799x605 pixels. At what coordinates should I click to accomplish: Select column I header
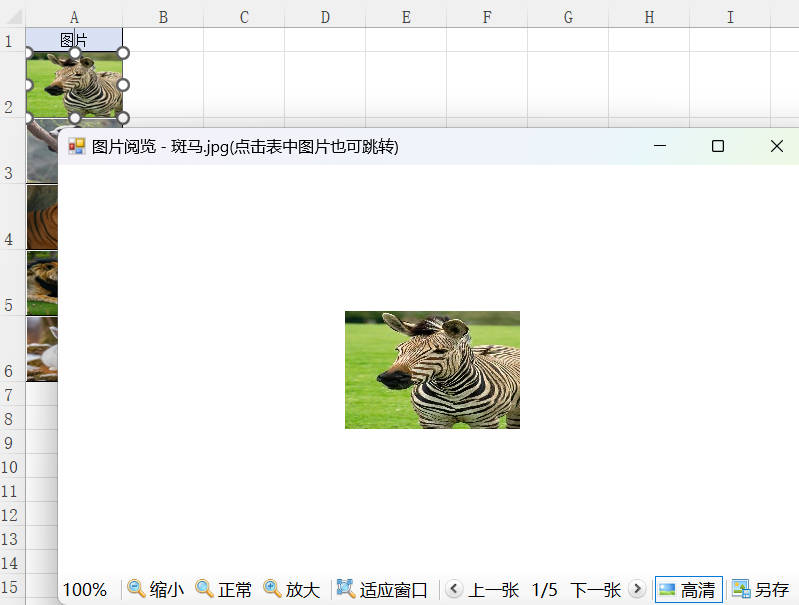click(730, 17)
